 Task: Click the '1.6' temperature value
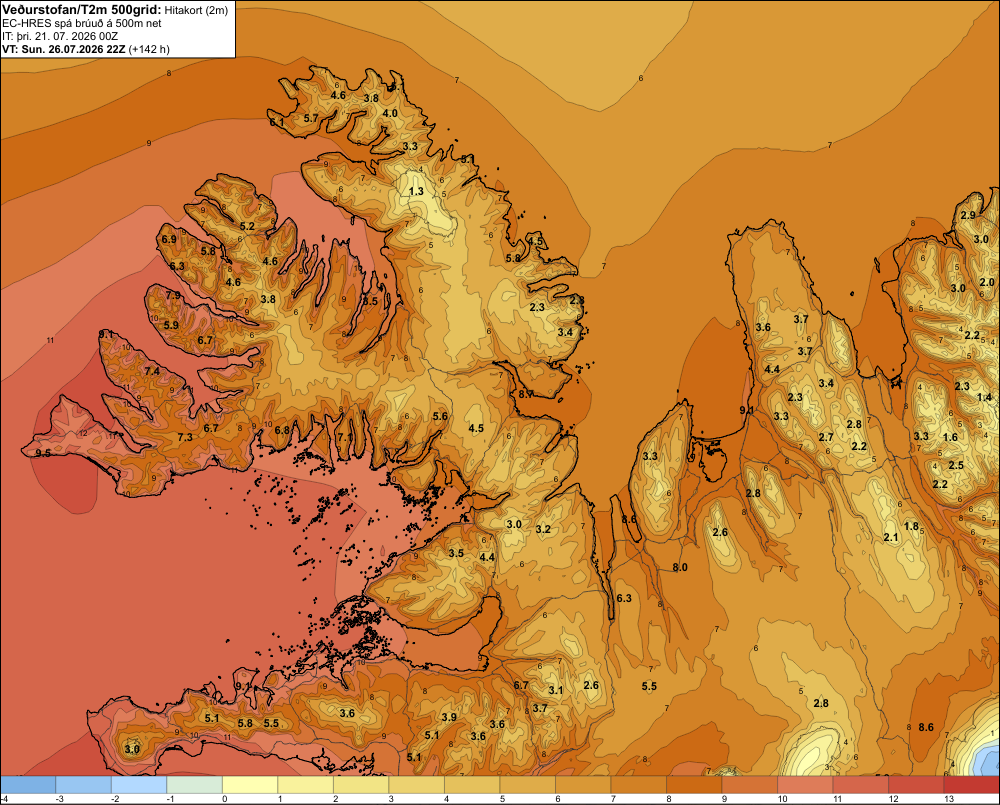point(951,438)
